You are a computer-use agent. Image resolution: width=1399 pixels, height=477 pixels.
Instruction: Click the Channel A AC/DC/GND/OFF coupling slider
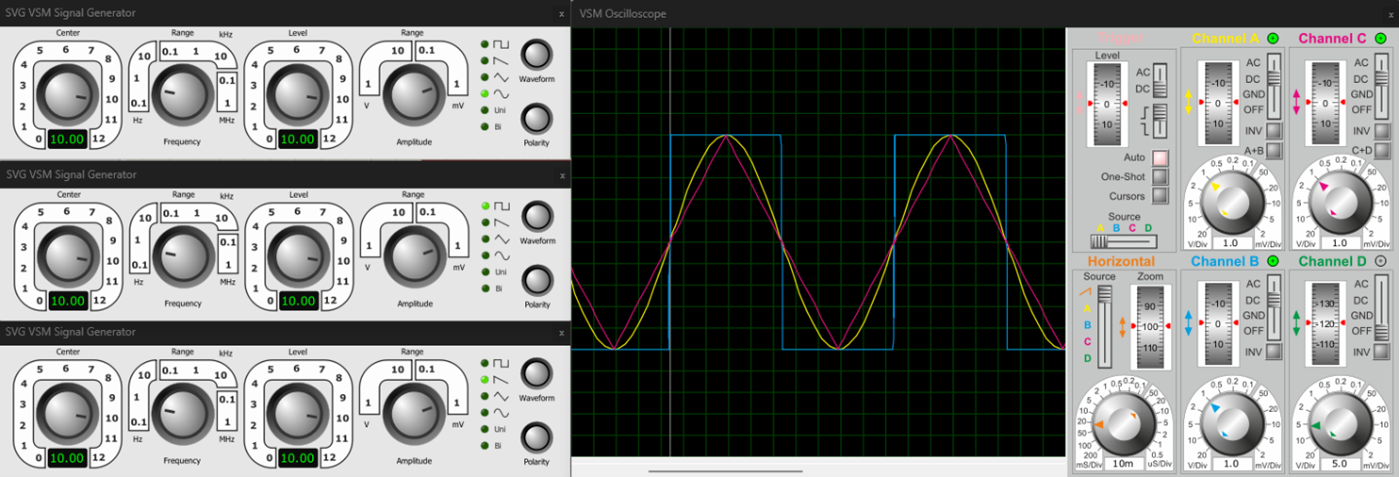(1274, 84)
